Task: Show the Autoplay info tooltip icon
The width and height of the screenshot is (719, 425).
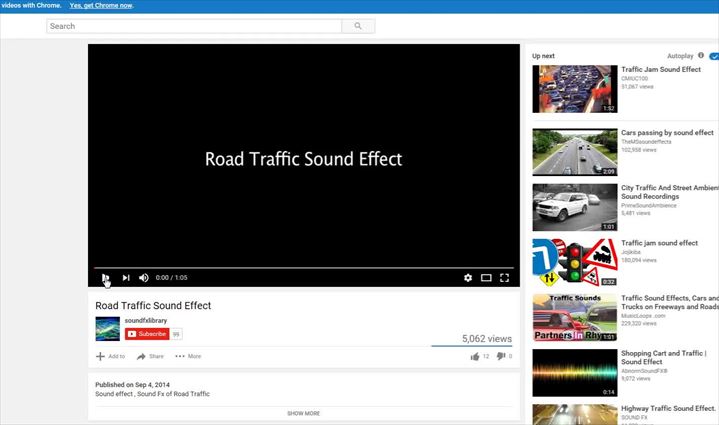Action: [701, 56]
